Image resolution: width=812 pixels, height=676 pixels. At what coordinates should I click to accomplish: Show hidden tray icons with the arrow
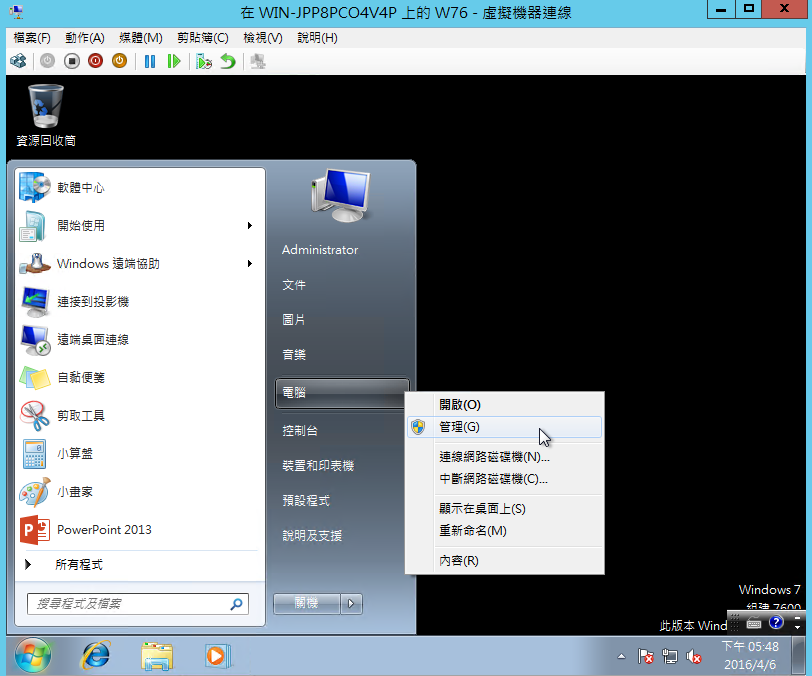click(x=621, y=657)
